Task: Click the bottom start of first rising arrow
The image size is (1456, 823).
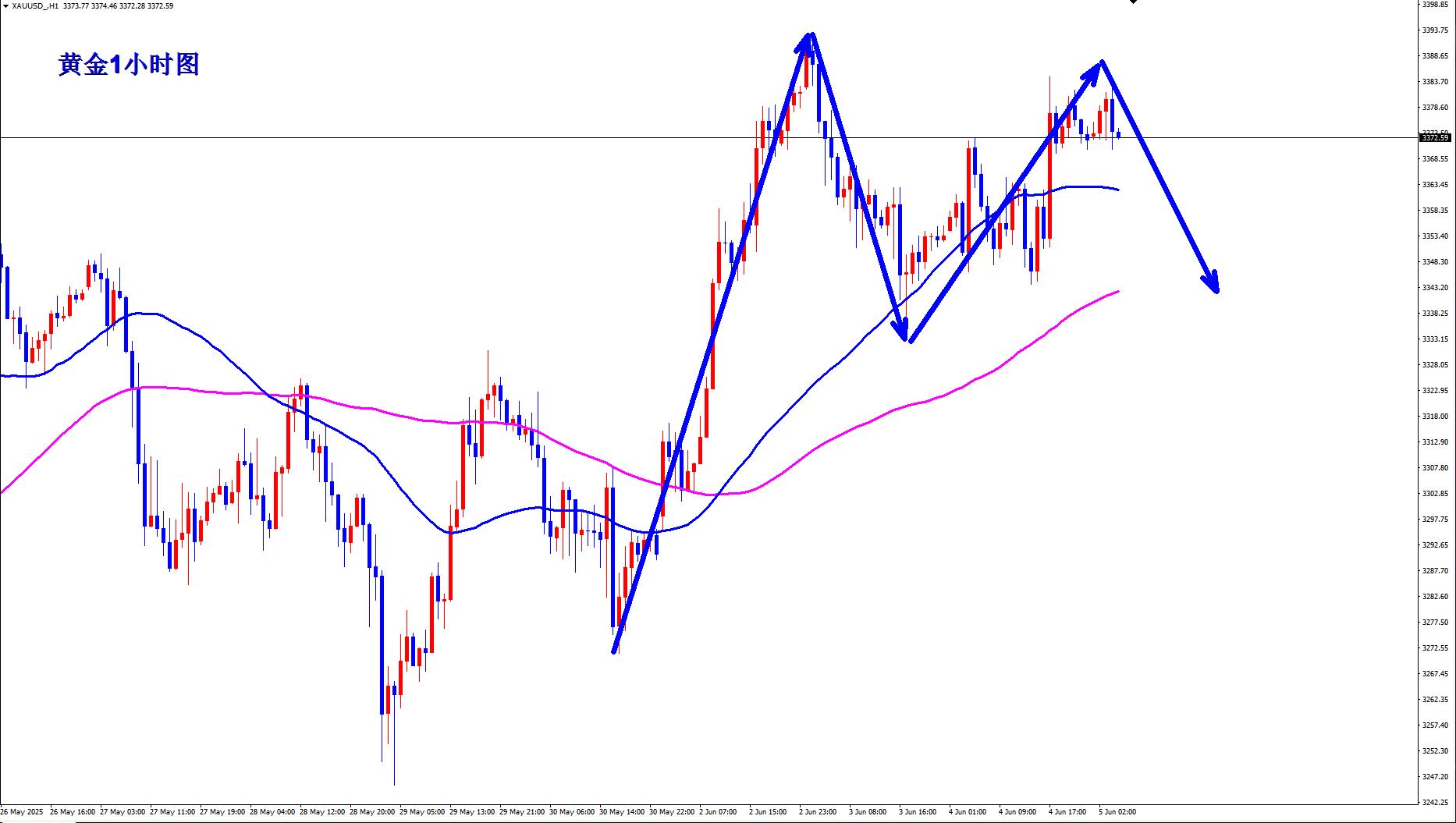Action: pos(615,651)
